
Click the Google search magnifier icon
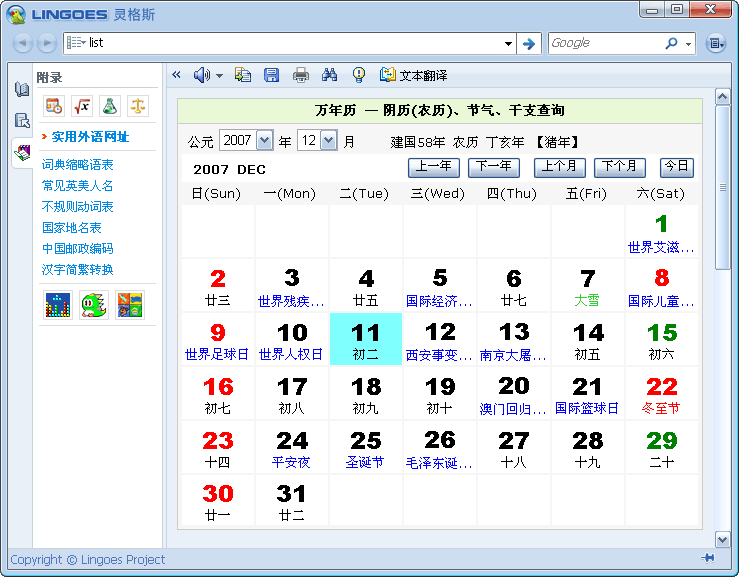[x=671, y=43]
